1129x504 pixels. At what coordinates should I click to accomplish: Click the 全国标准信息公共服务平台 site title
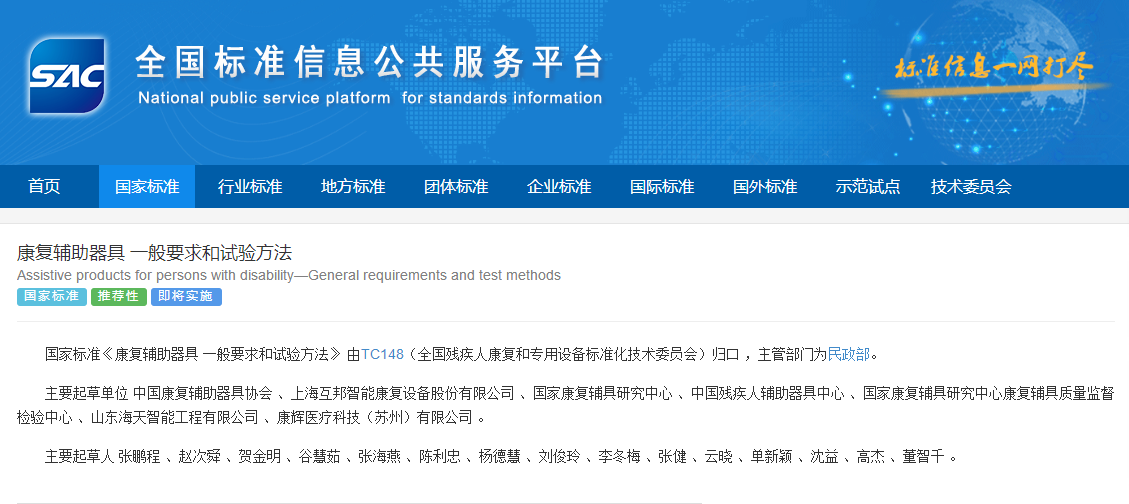pos(369,63)
